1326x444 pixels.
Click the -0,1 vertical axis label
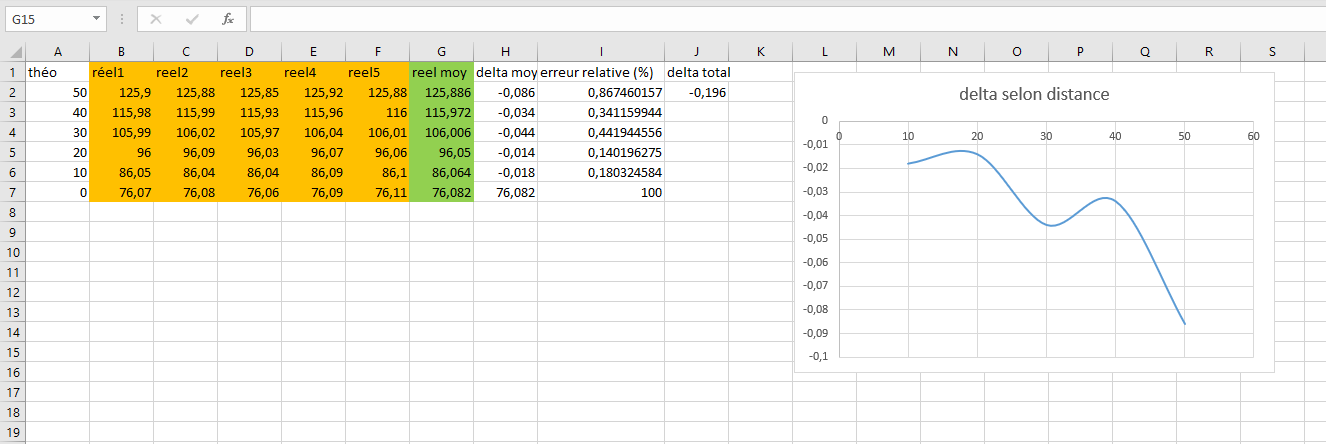tap(819, 357)
